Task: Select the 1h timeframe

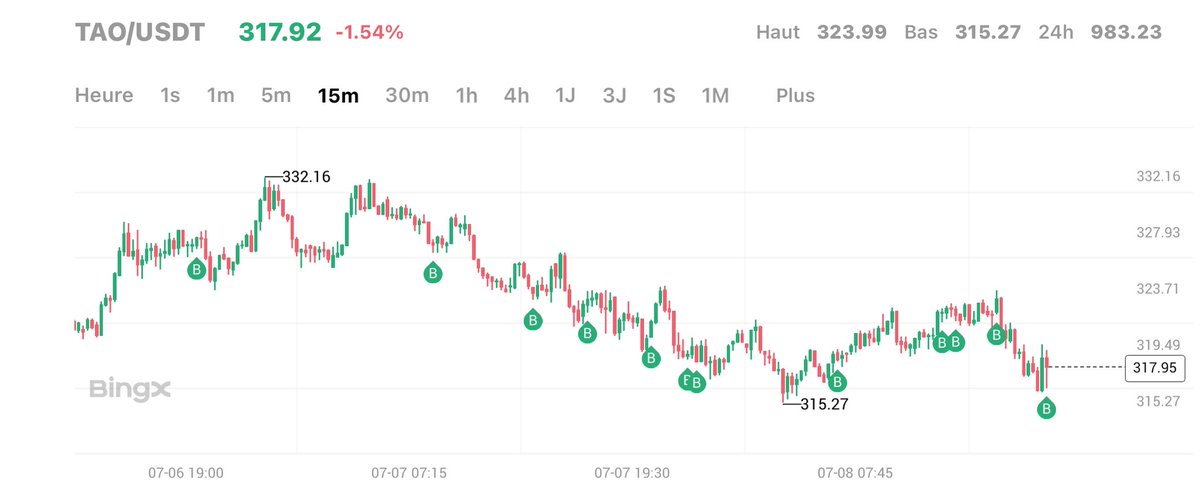Action: 466,95
